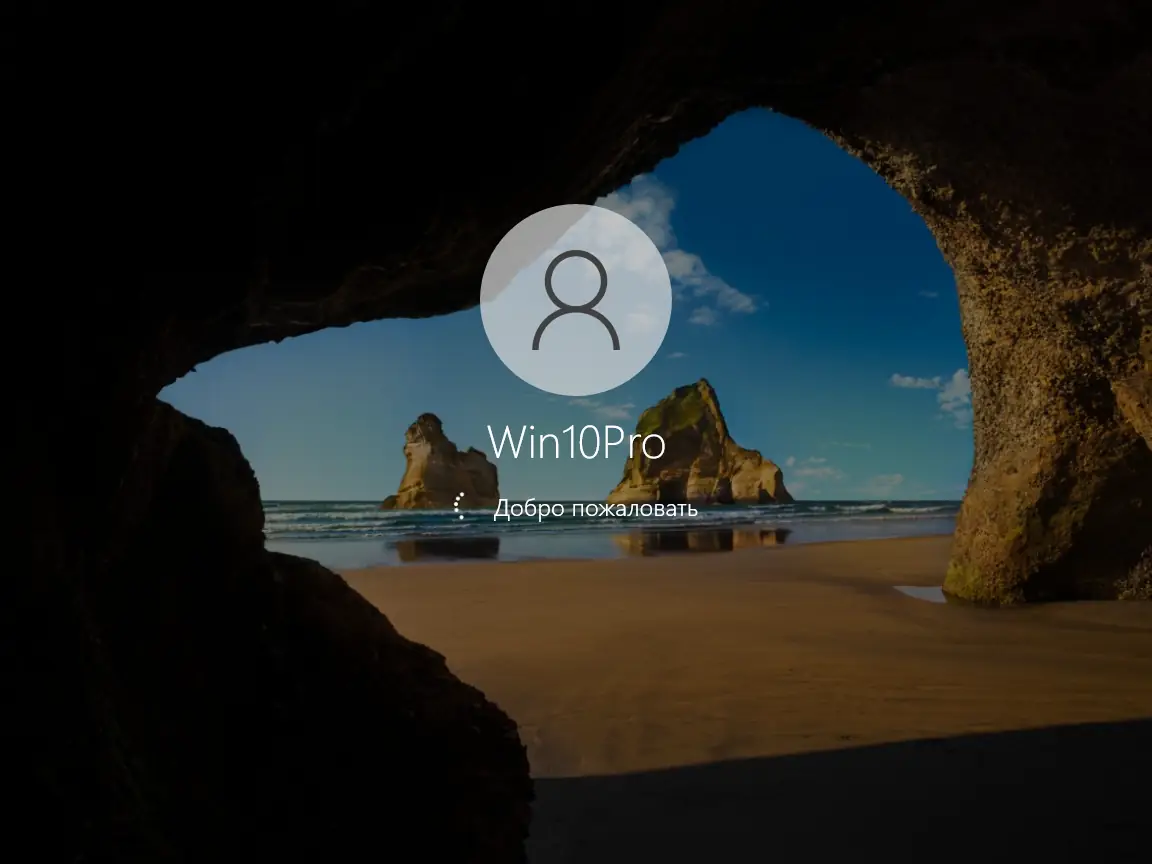
Task: Click below the welcome text area
Action: tap(576, 560)
